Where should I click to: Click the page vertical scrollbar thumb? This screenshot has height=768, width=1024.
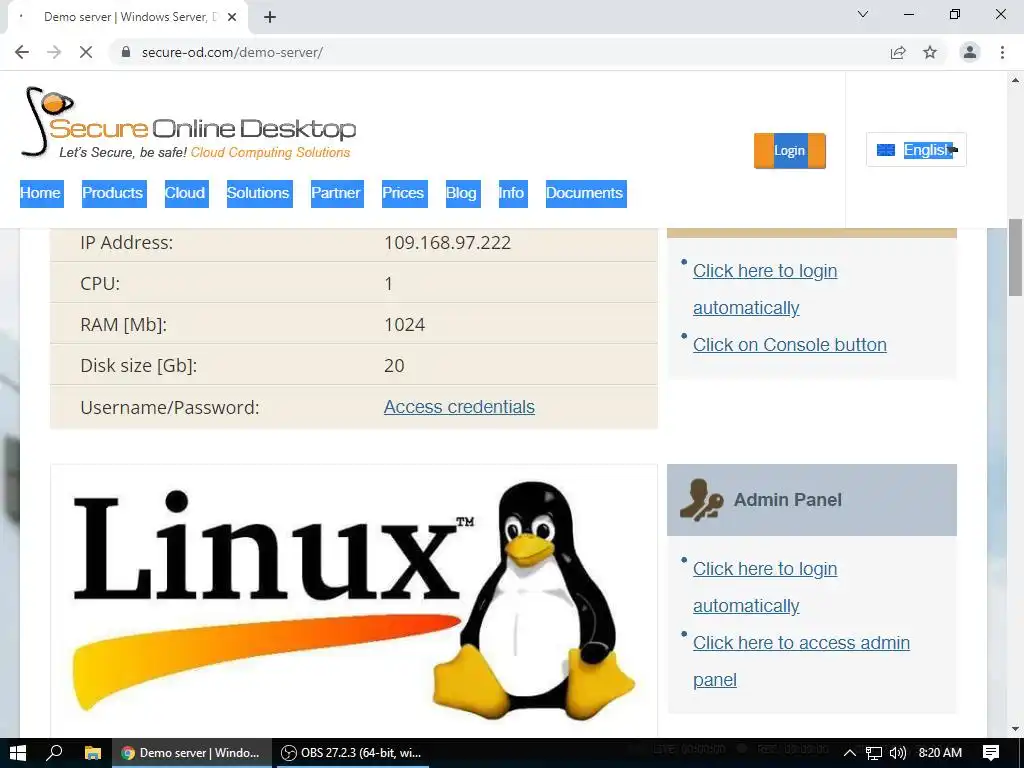click(1016, 257)
